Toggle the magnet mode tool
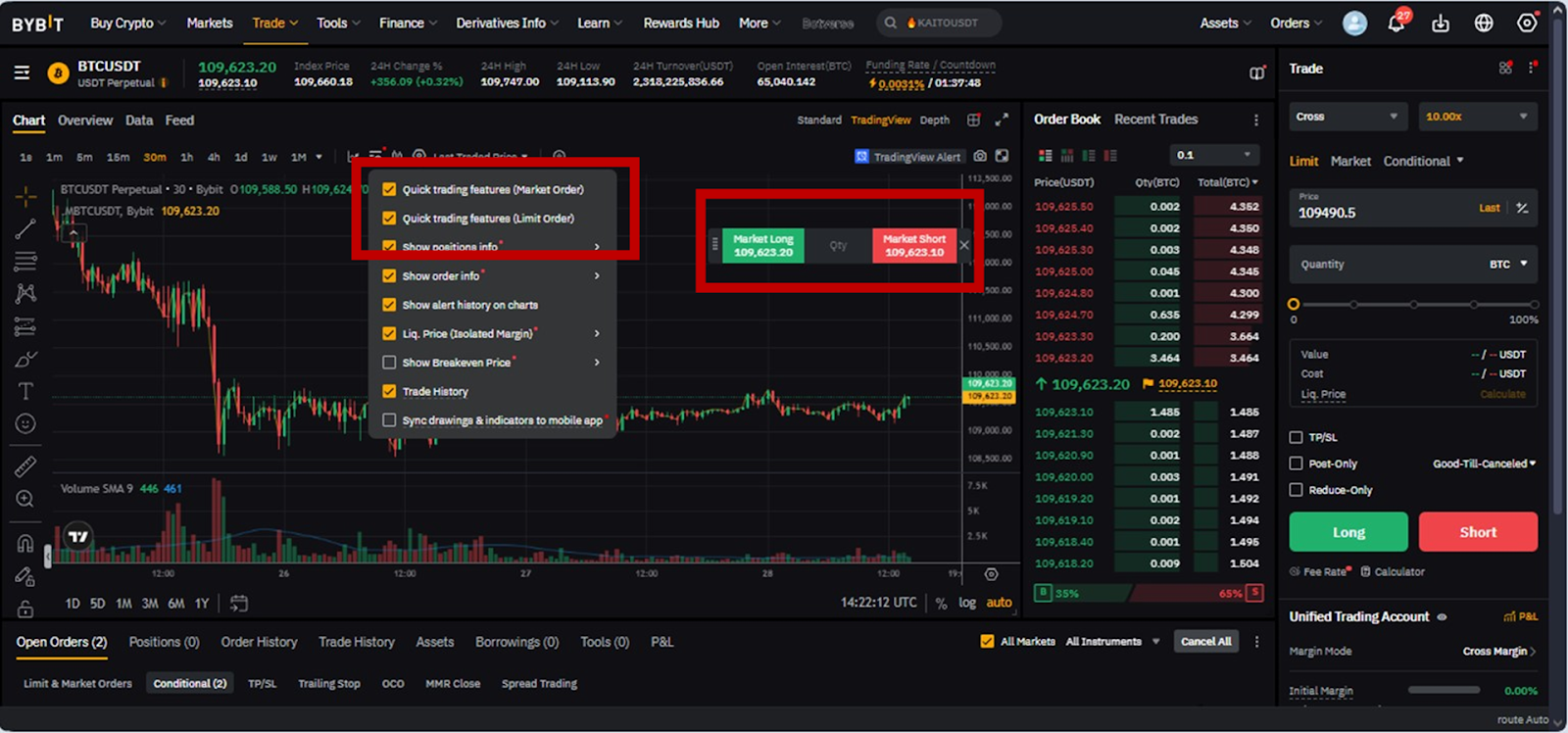 click(x=25, y=543)
